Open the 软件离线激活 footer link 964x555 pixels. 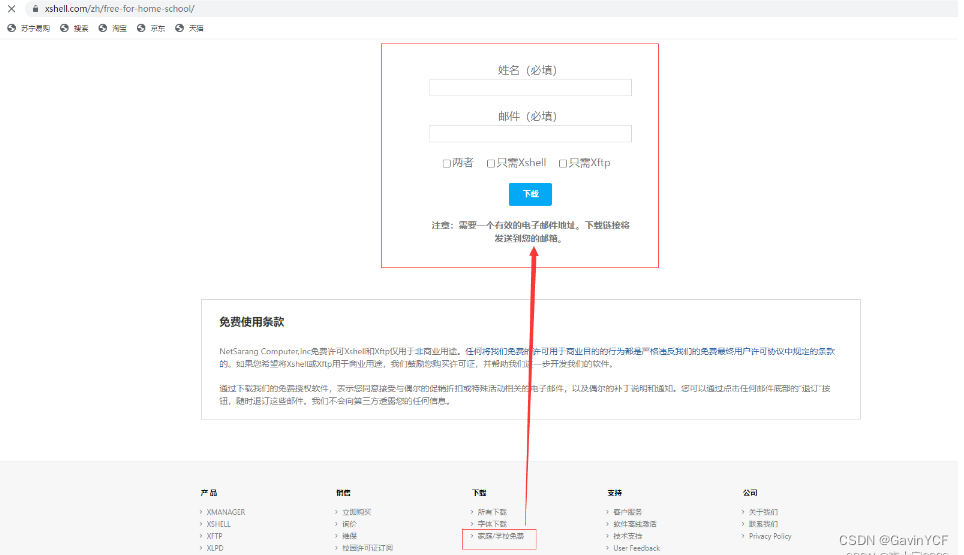[634, 524]
